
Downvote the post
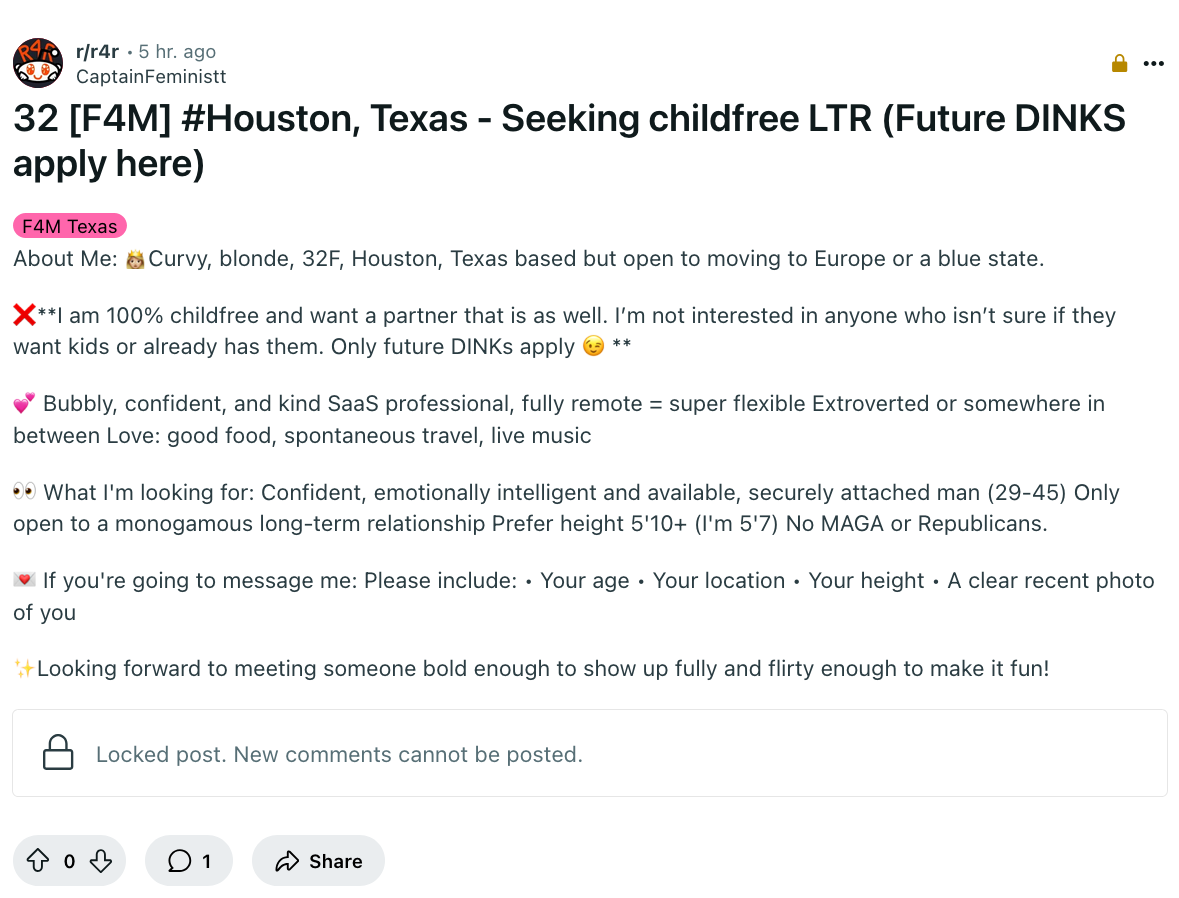[x=101, y=860]
